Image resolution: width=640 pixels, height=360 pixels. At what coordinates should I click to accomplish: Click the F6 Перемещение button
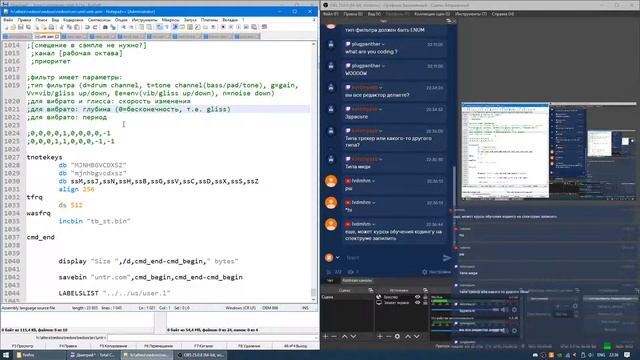click(x=159, y=346)
